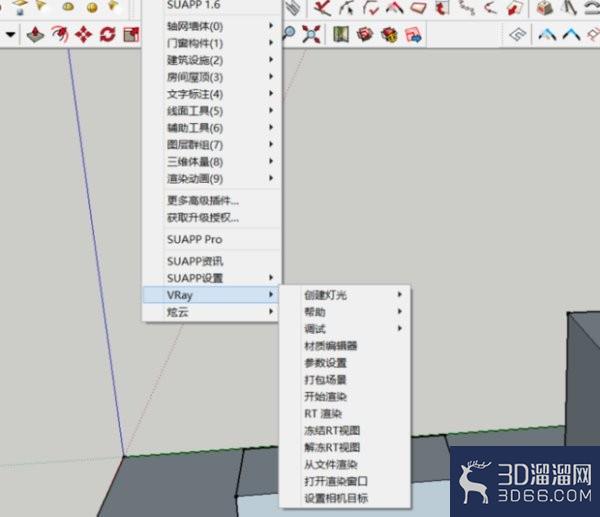Click the red arrow on grid icon

442,8
